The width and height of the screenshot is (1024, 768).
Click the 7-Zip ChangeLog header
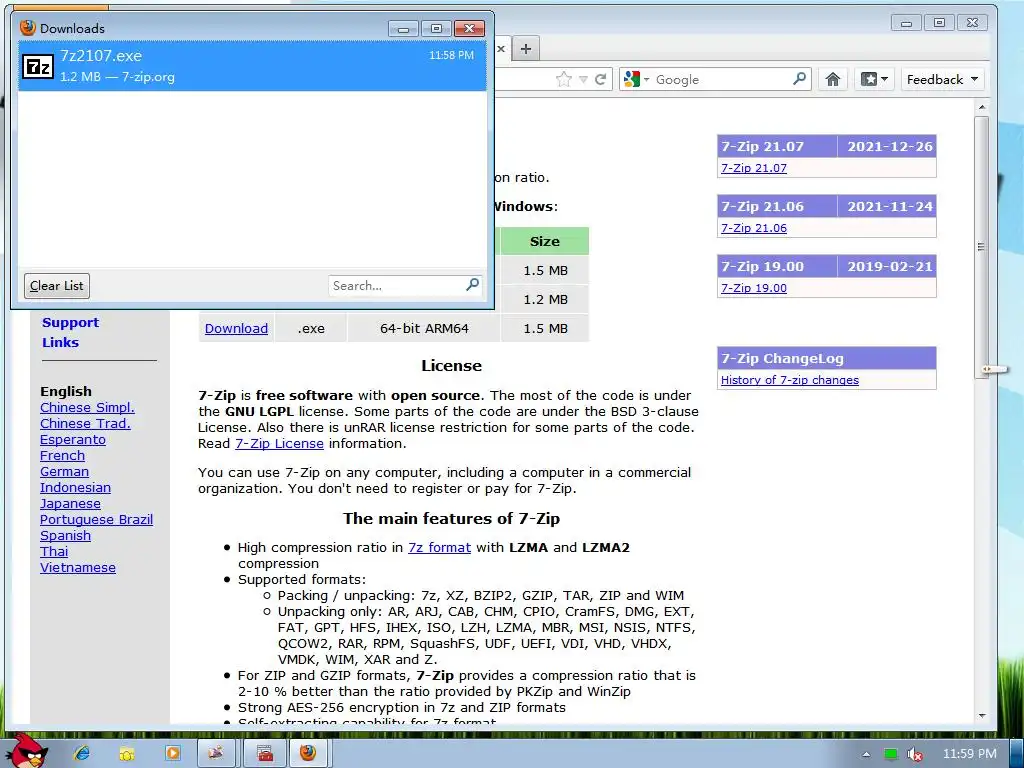point(826,359)
